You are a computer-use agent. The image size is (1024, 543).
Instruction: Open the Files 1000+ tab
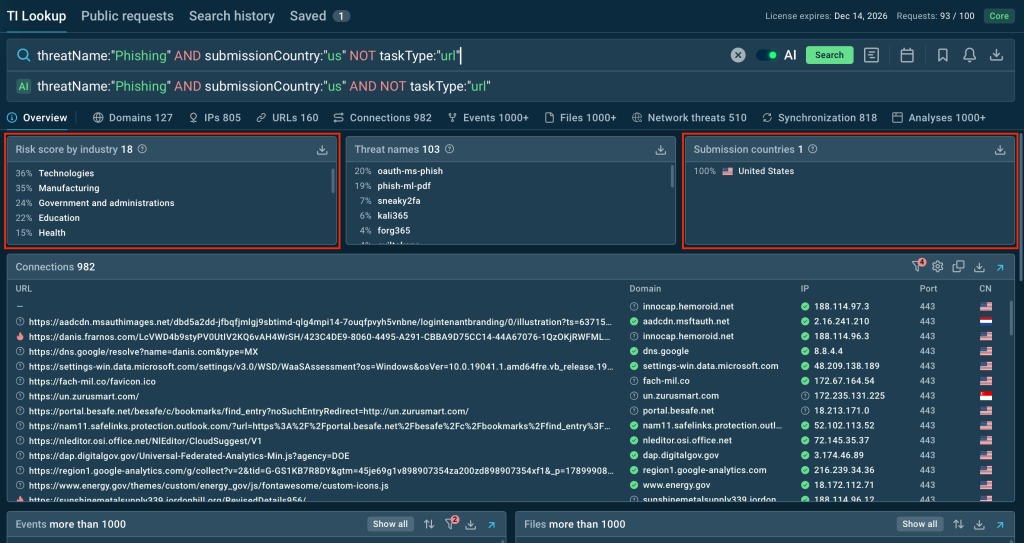580,118
